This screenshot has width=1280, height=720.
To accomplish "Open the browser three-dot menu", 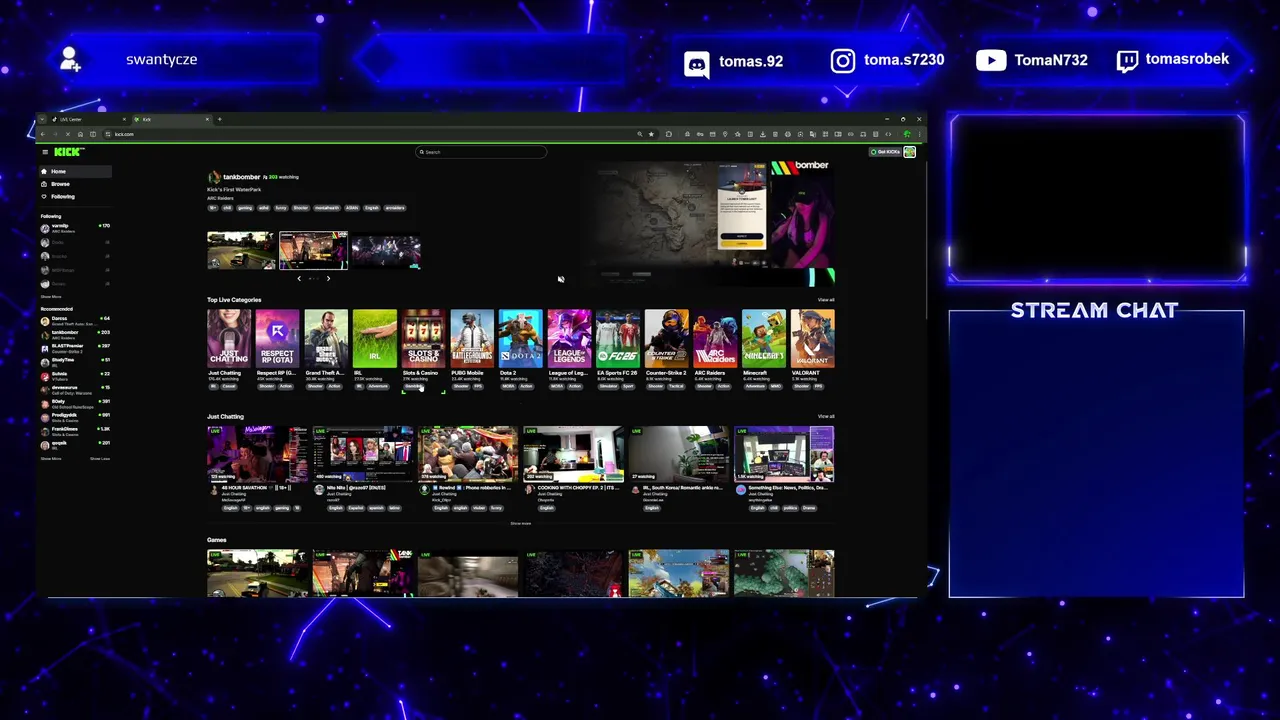I will pos(920,134).
